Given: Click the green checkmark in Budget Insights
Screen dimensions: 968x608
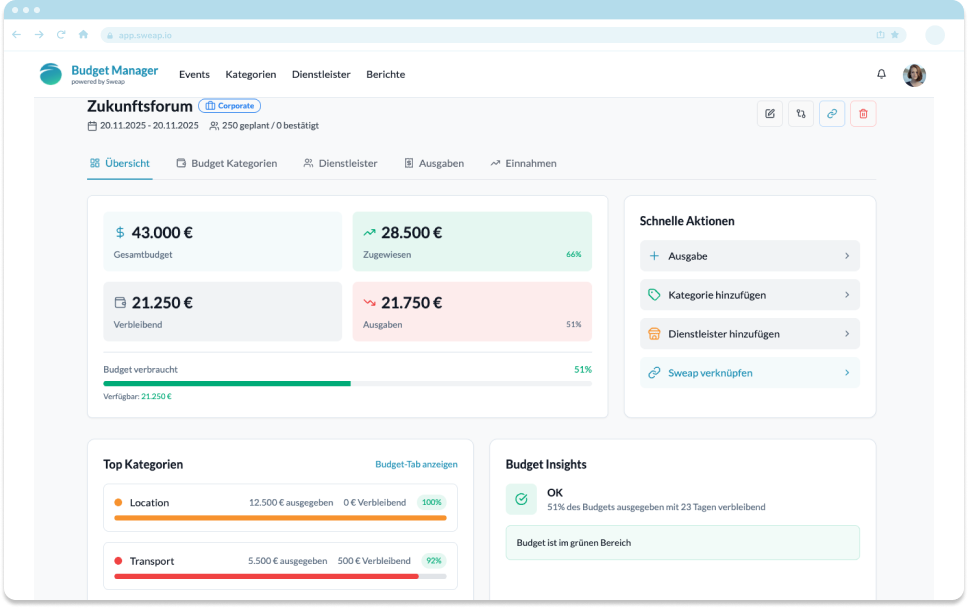Looking at the screenshot, I should point(520,498).
